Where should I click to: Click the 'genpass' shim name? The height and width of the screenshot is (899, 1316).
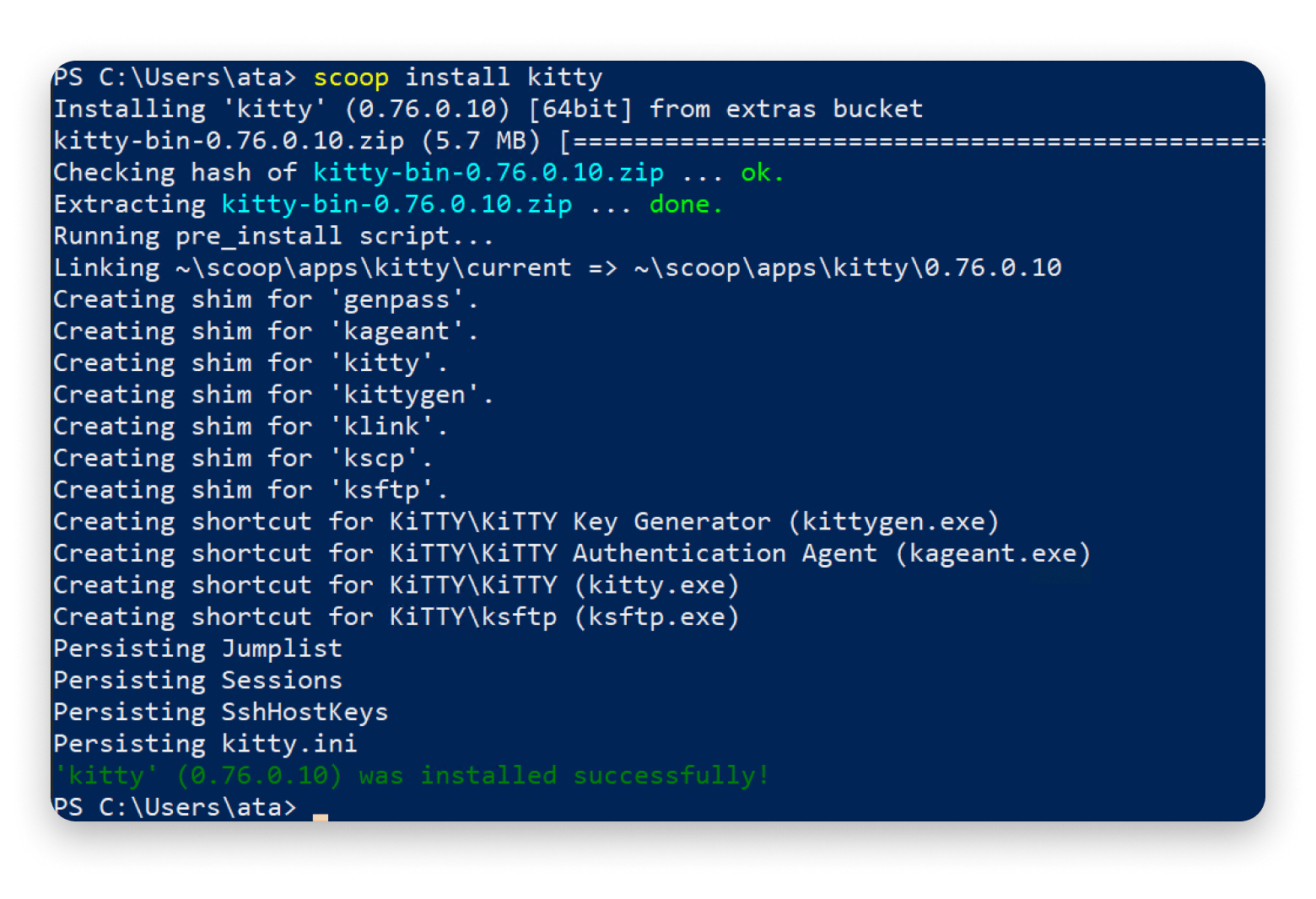(396, 299)
